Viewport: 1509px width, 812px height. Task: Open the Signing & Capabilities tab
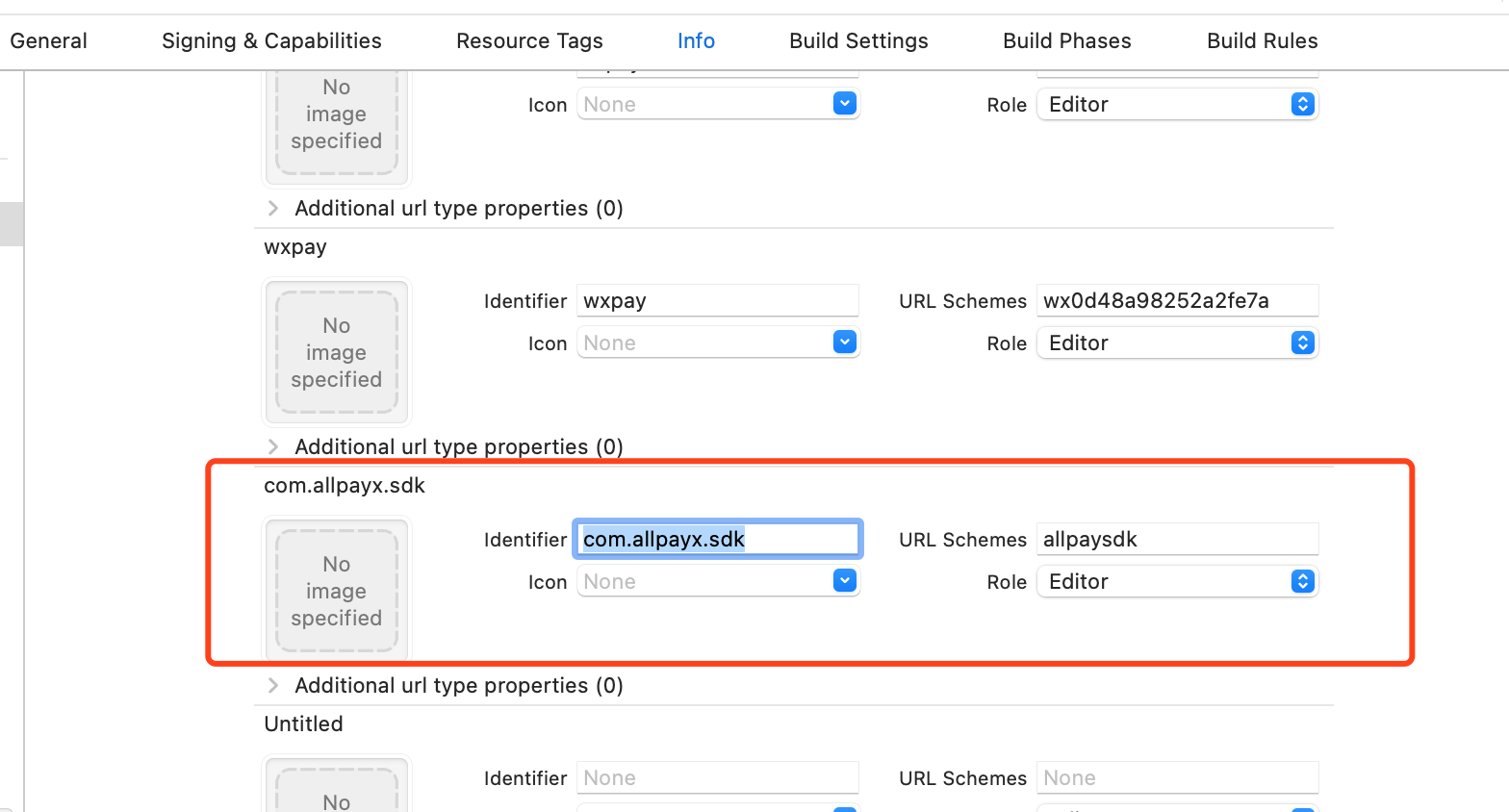point(271,41)
